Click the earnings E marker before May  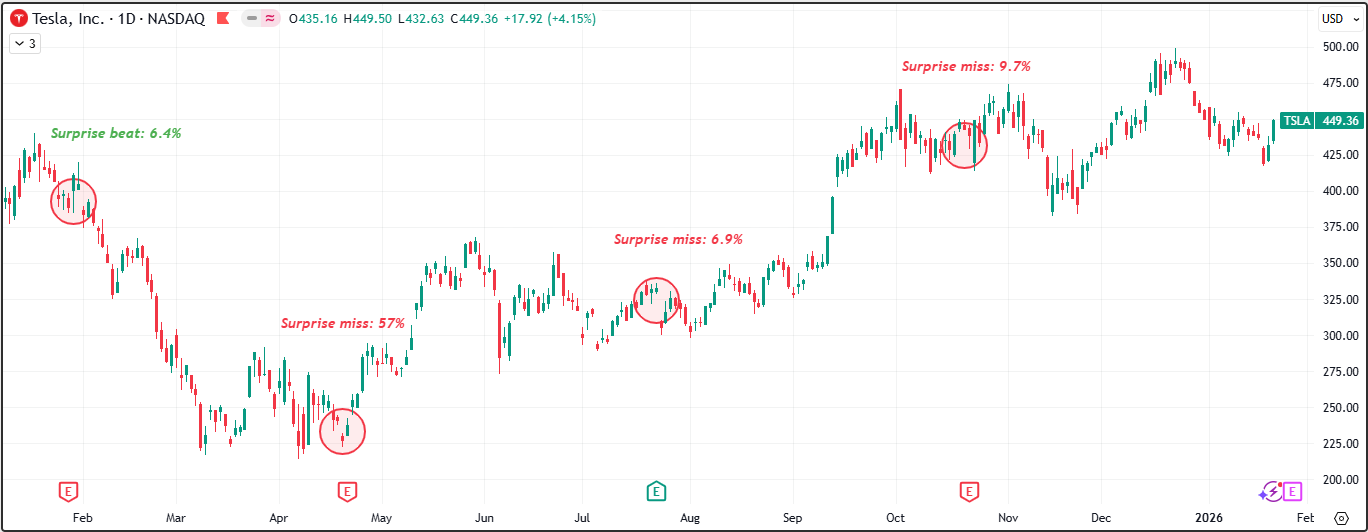coord(347,490)
